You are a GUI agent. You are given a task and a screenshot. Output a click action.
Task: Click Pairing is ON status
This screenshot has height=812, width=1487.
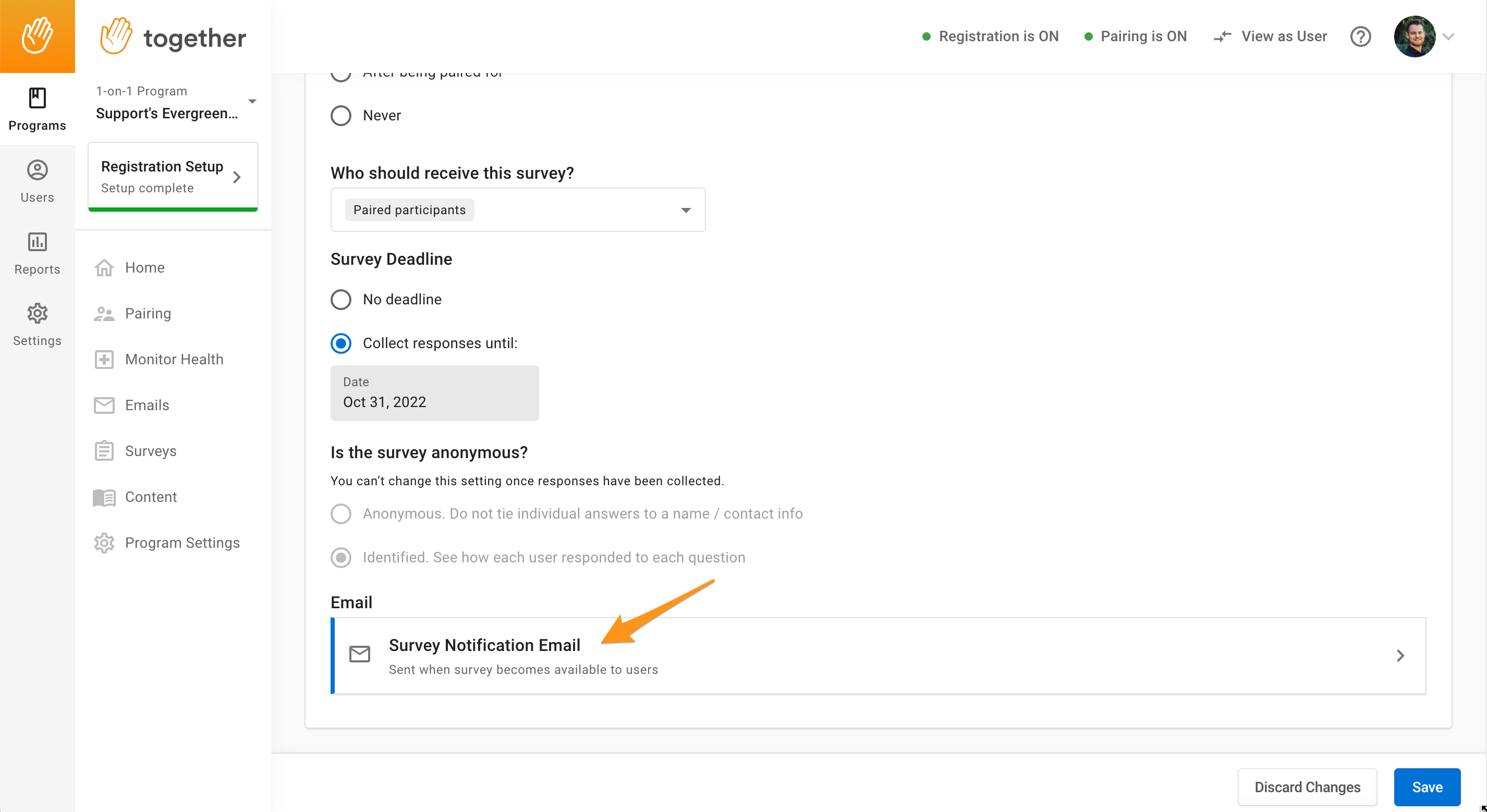1136,36
